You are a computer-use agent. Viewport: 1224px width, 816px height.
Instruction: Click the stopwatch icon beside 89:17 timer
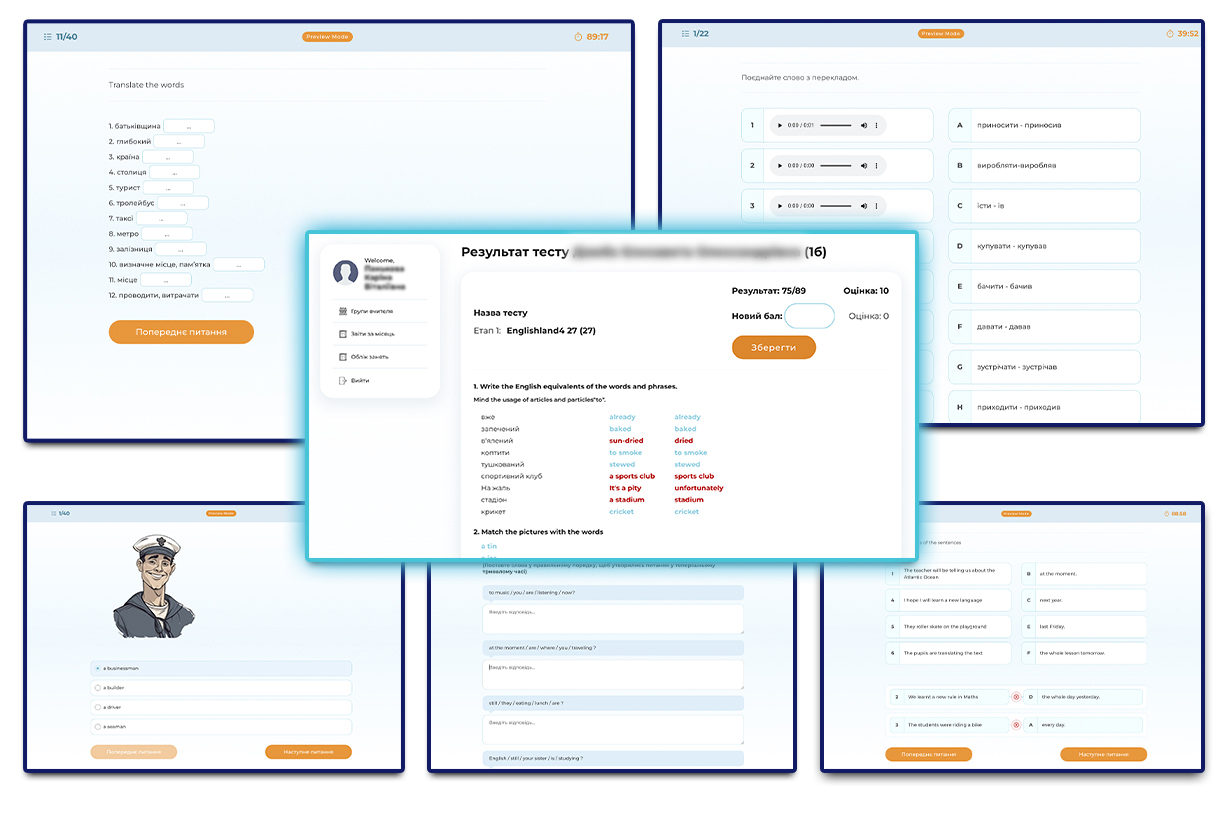coord(578,37)
